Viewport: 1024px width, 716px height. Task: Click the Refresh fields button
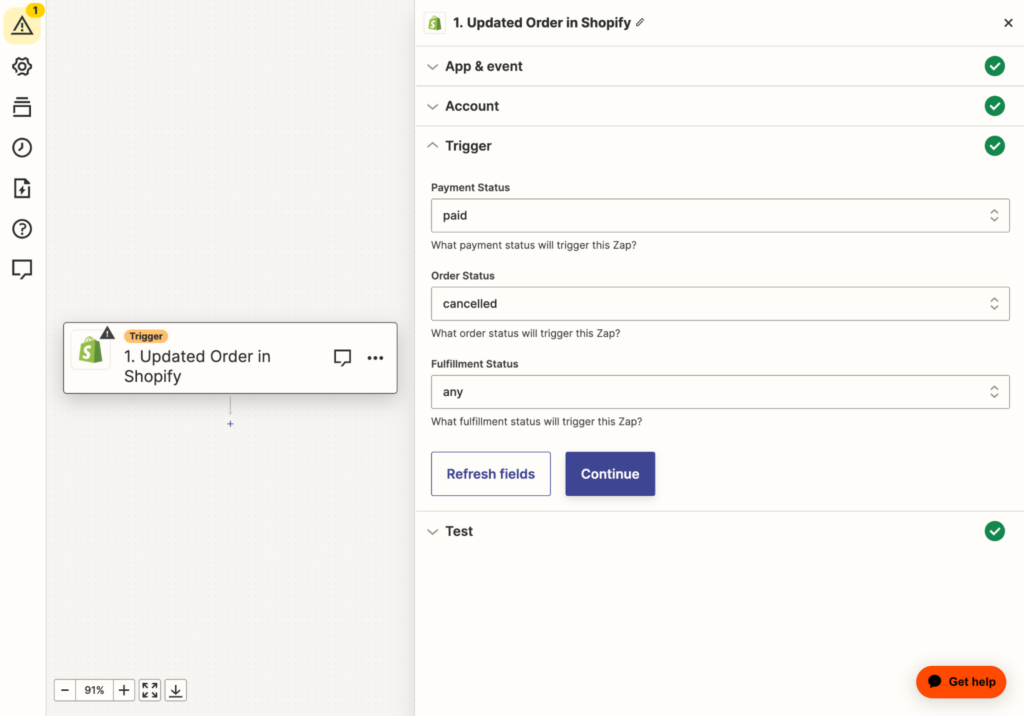[490, 474]
